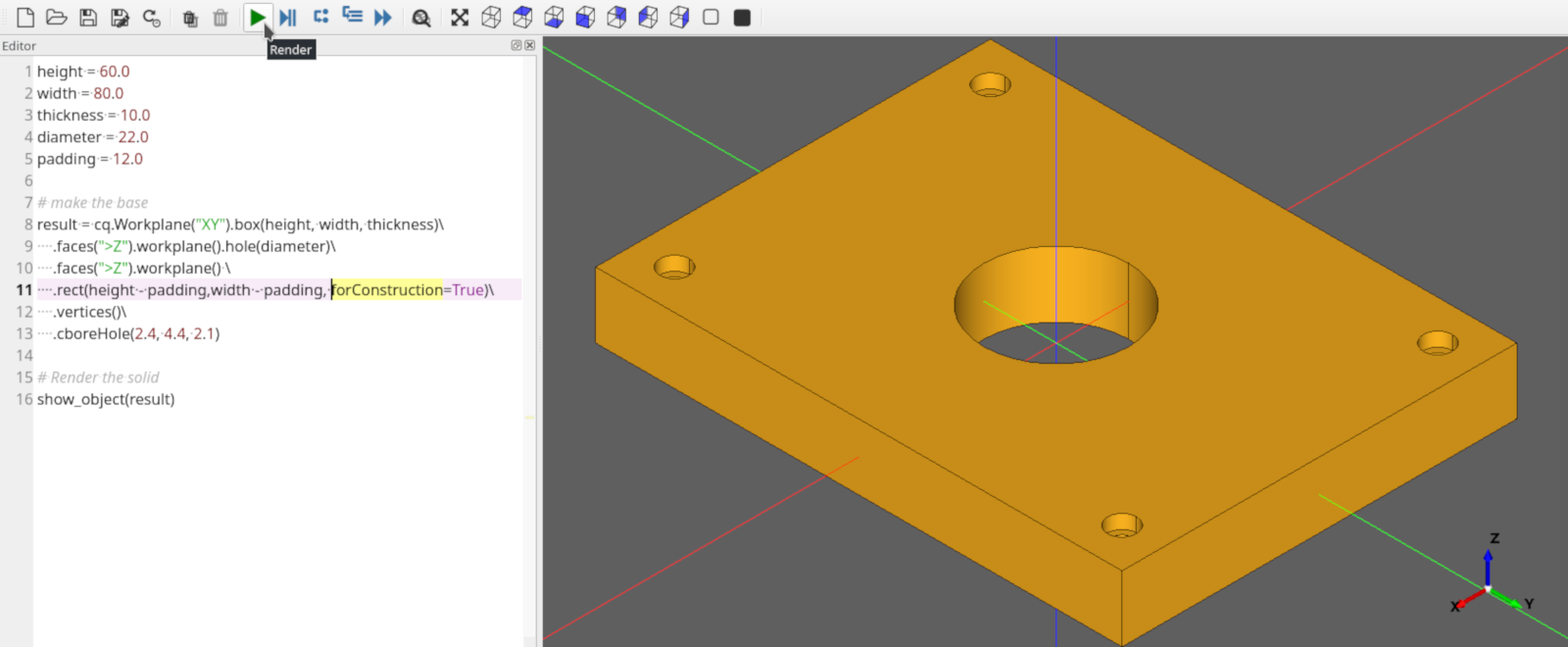The height and width of the screenshot is (647, 1568).
Task: Open a file via folder icon
Action: tap(57, 18)
